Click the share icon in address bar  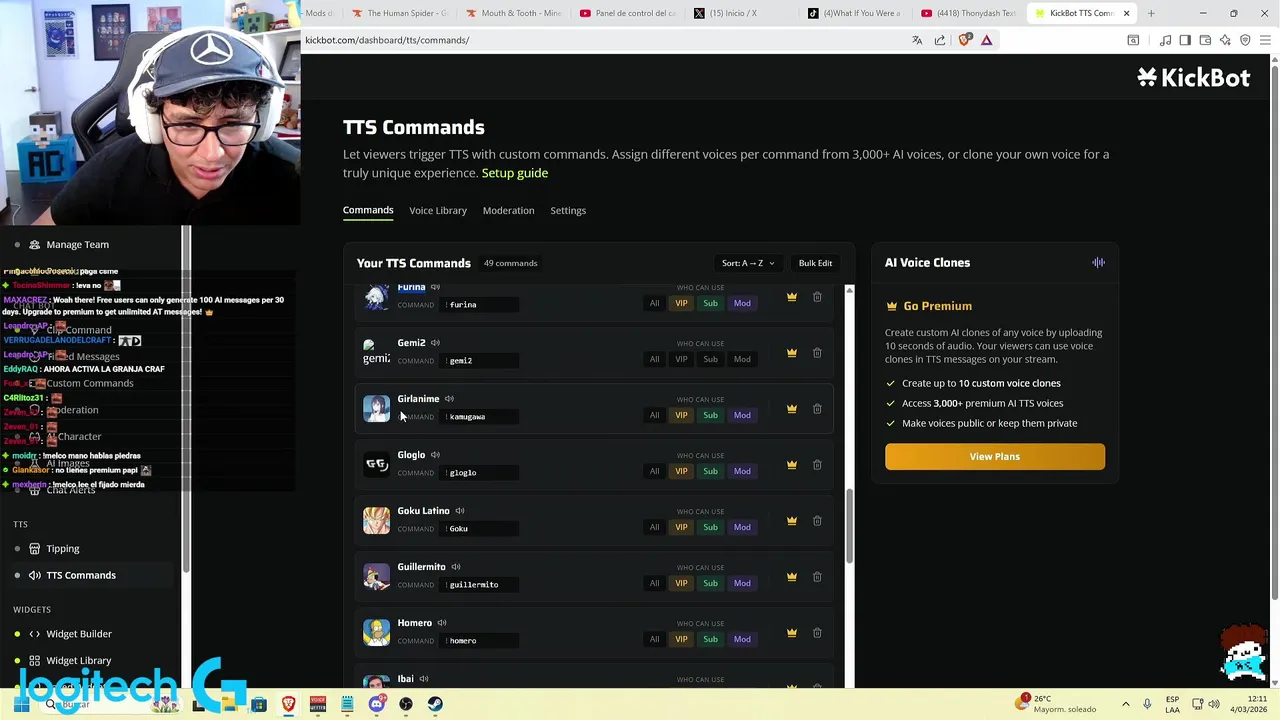tap(940, 40)
